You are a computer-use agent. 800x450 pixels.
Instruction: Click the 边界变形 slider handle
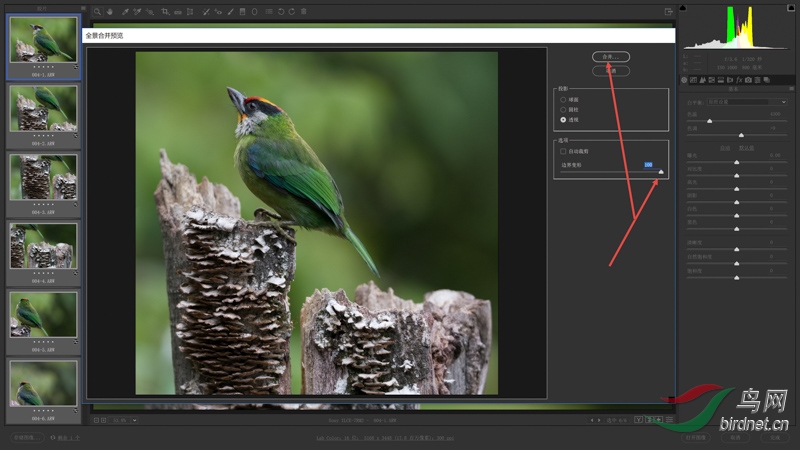[660, 172]
